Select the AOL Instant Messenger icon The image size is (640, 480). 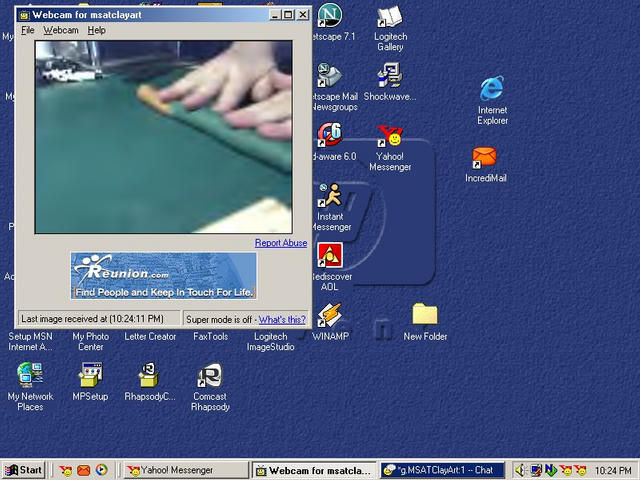(329, 196)
